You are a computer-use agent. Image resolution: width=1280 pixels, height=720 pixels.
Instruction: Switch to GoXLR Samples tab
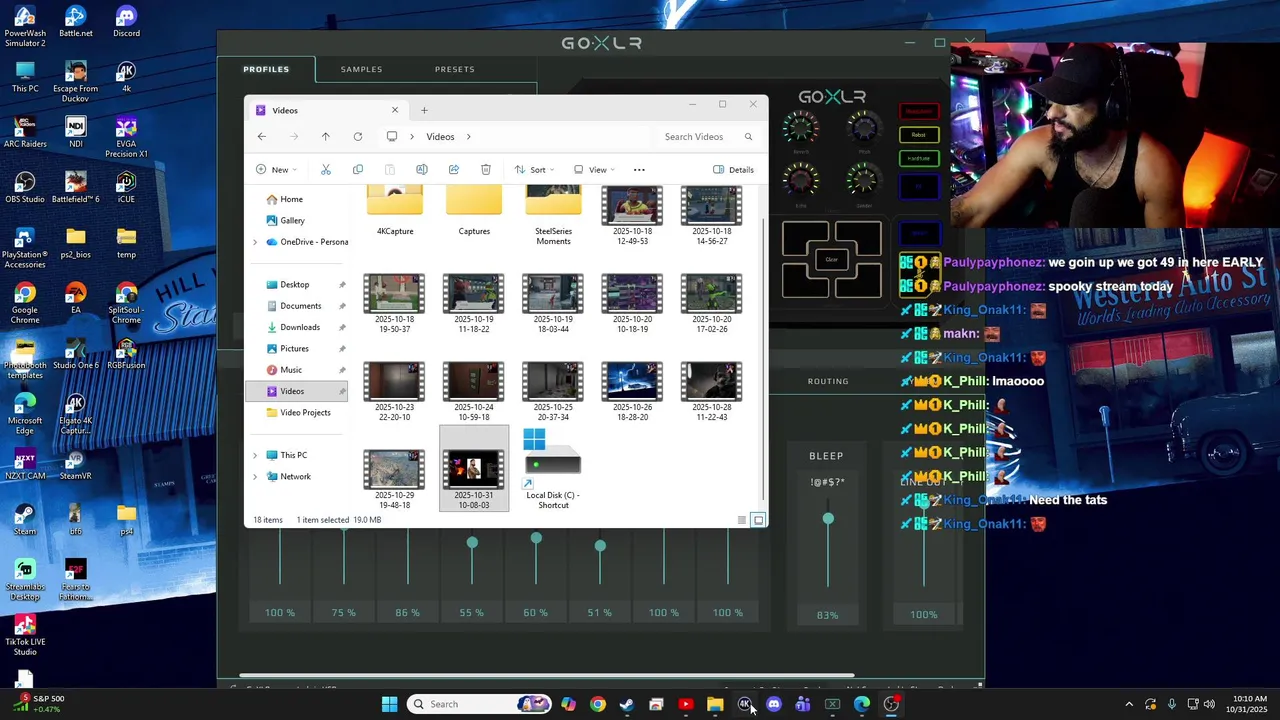[361, 69]
